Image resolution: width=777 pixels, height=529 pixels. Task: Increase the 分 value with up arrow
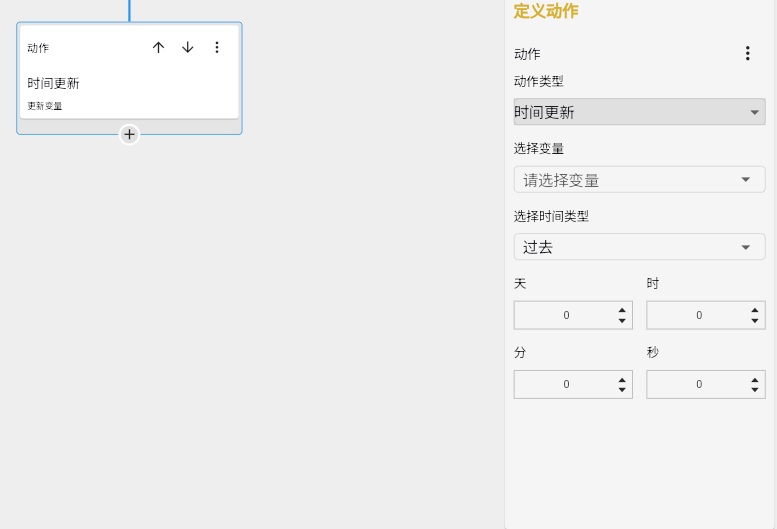[622, 379]
